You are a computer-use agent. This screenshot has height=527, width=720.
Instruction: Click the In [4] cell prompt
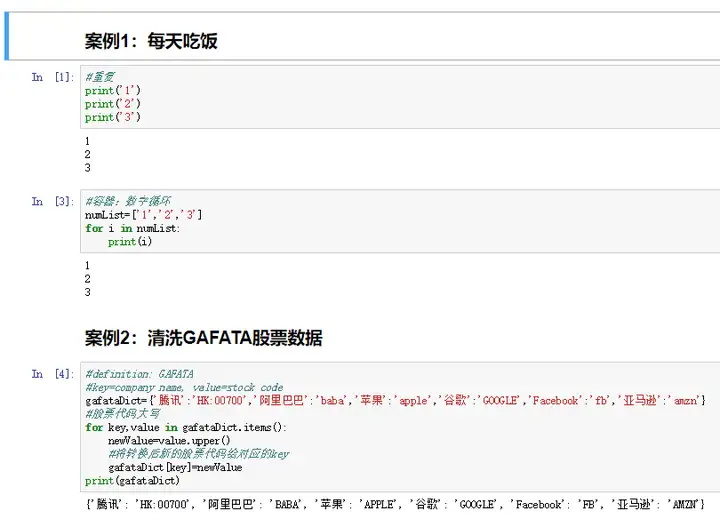[x=53, y=374]
